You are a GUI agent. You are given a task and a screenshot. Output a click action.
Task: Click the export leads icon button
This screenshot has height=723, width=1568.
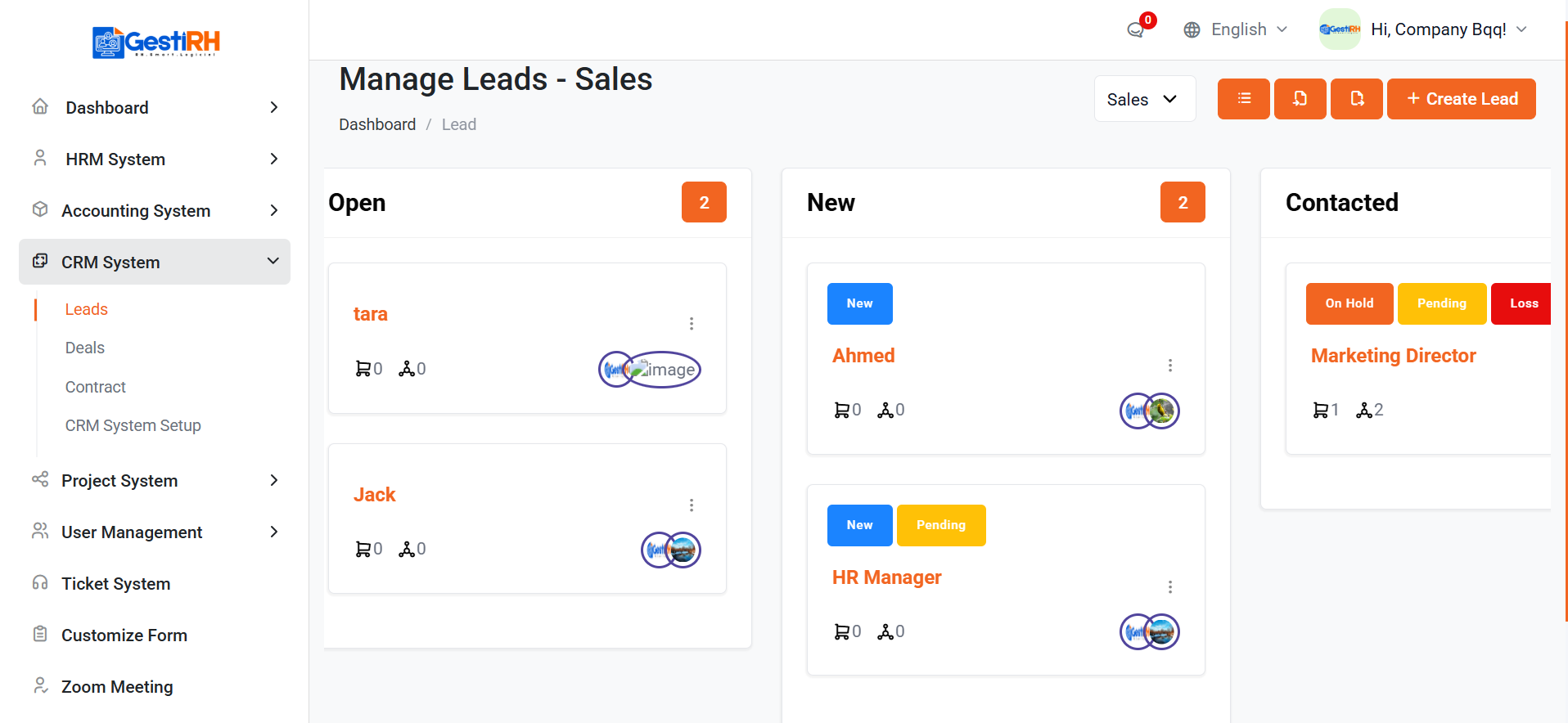[1356, 99]
